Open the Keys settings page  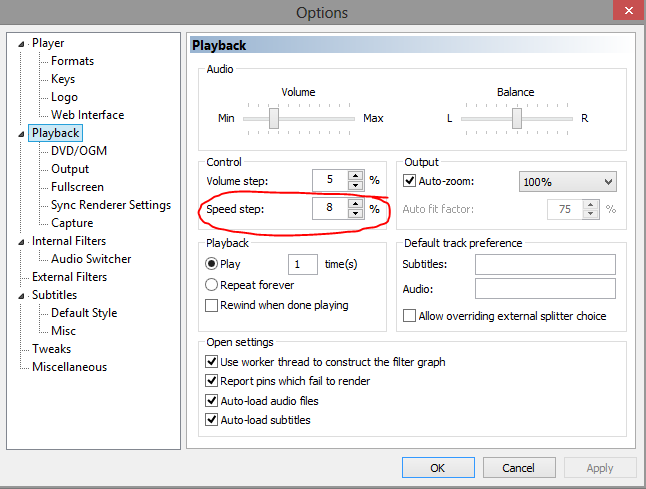[63, 79]
